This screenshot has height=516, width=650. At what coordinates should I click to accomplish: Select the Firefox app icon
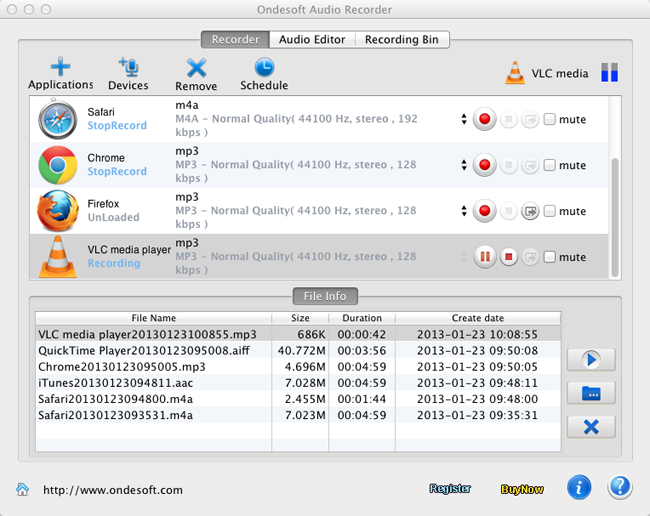[x=58, y=211]
